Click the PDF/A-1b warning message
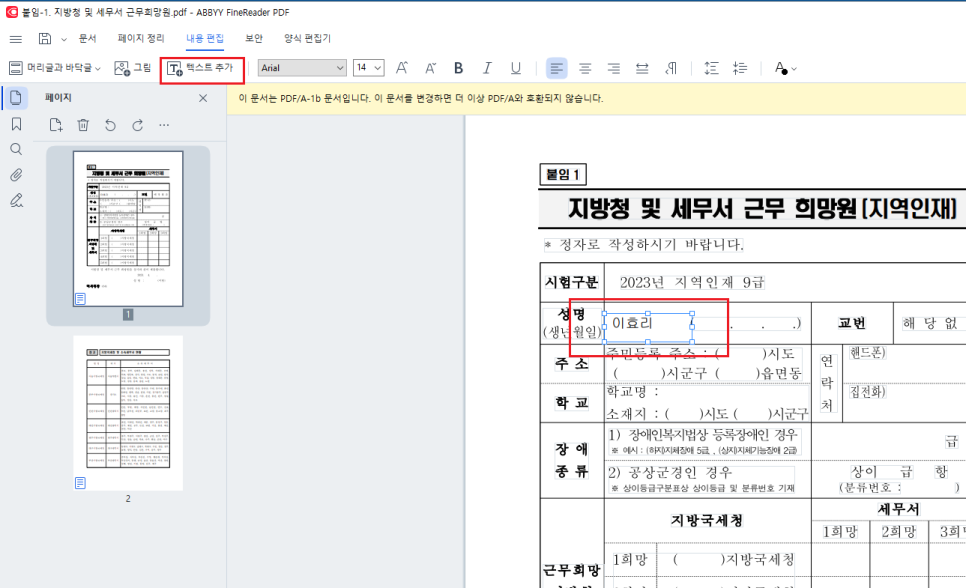Image resolution: width=966 pixels, height=588 pixels. 421,99
